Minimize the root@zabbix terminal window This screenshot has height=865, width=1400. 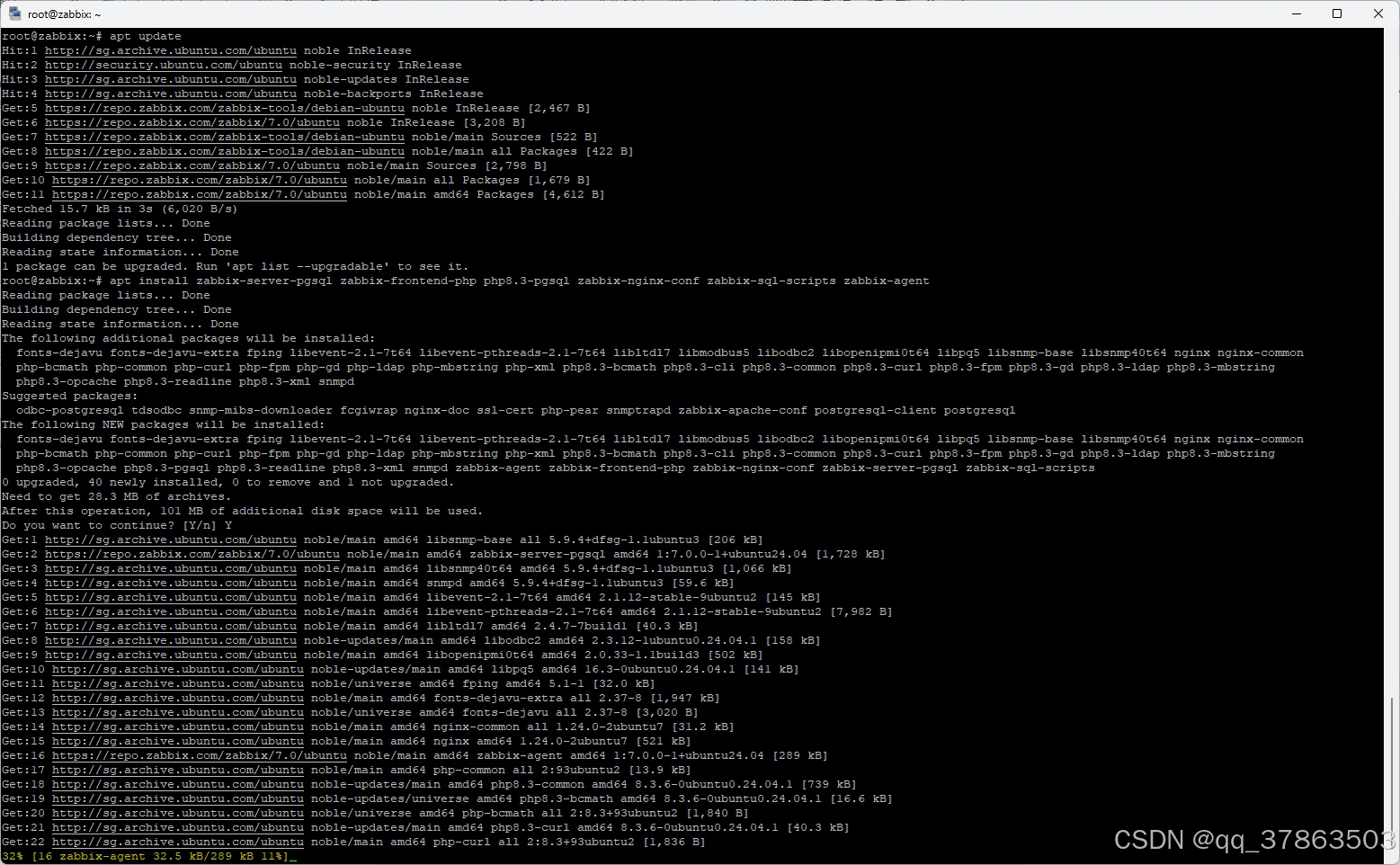[1297, 13]
